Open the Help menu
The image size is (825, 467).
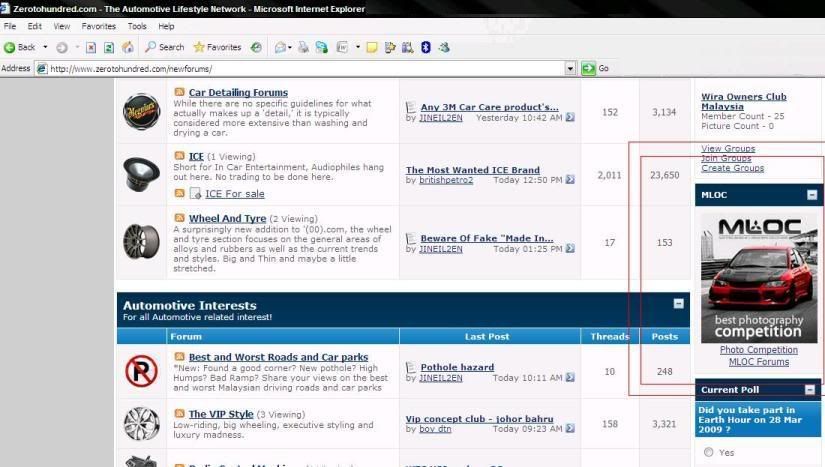click(166, 26)
